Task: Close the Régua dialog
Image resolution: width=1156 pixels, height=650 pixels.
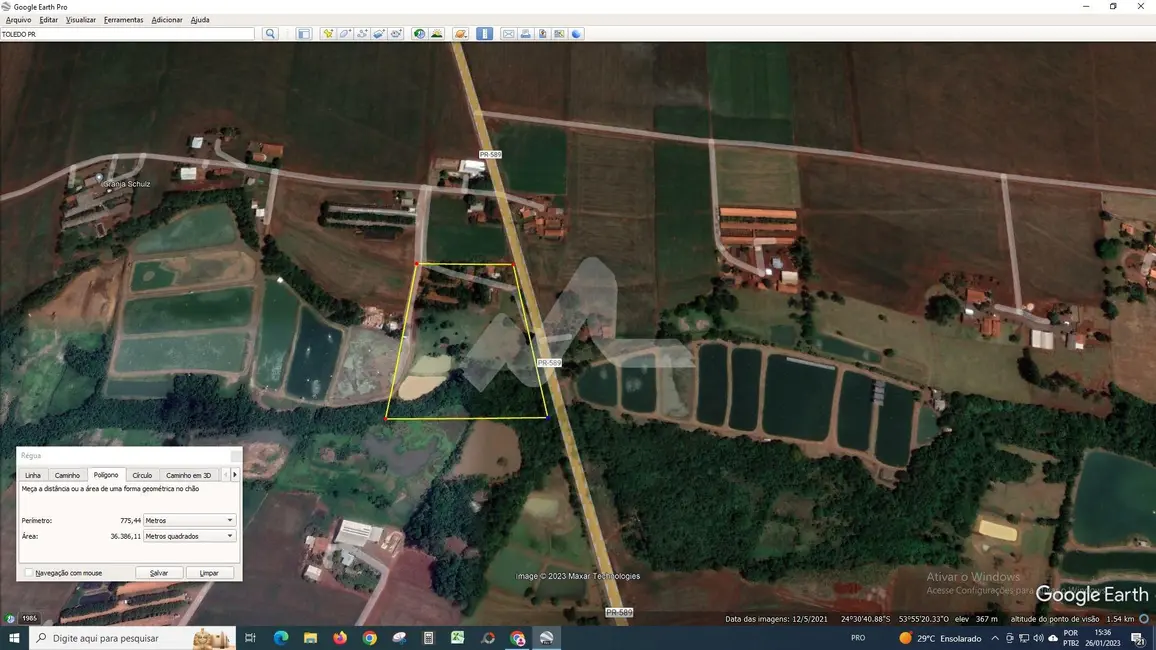Action: 235,455
